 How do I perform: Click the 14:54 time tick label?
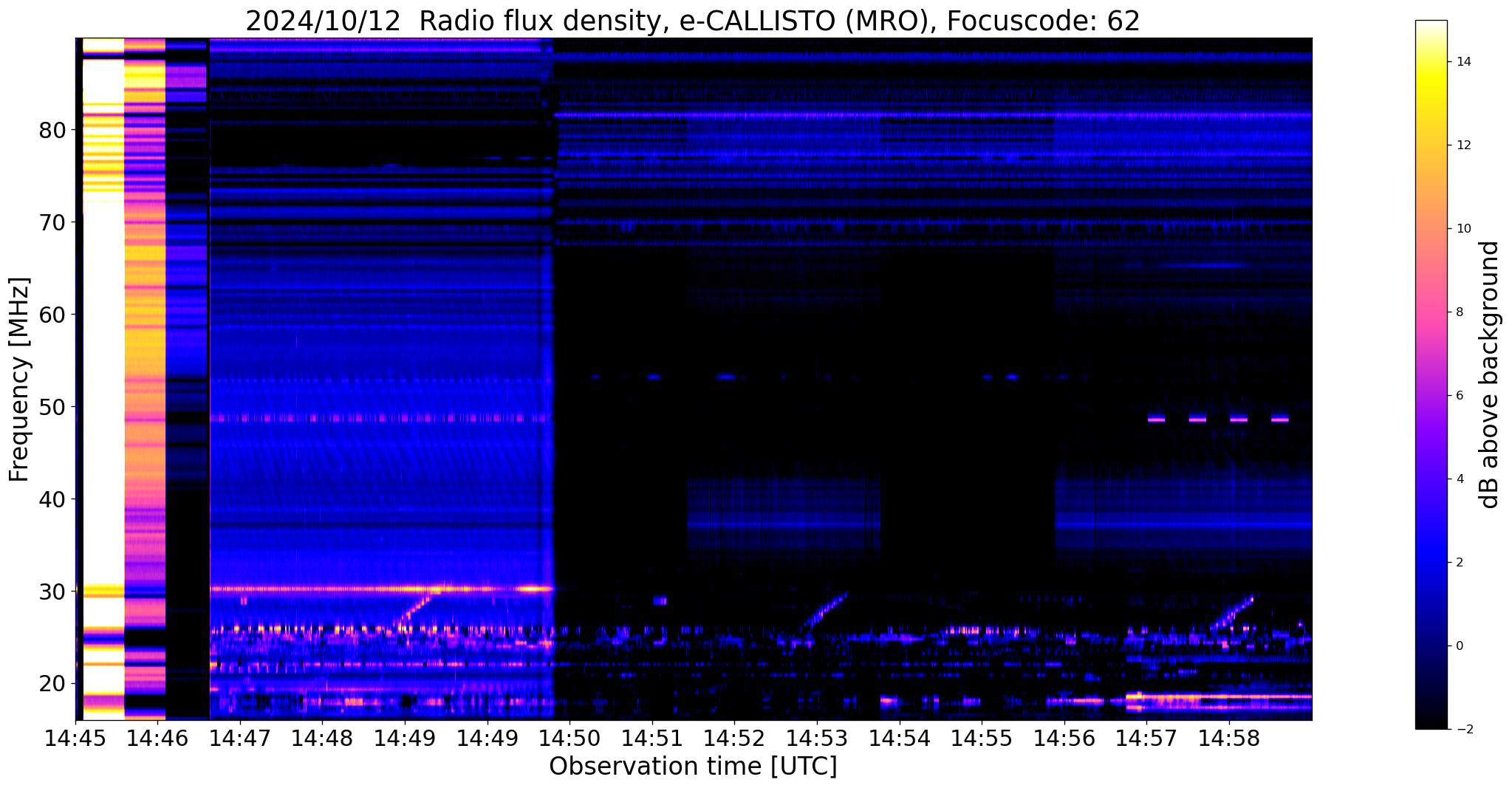tap(899, 739)
